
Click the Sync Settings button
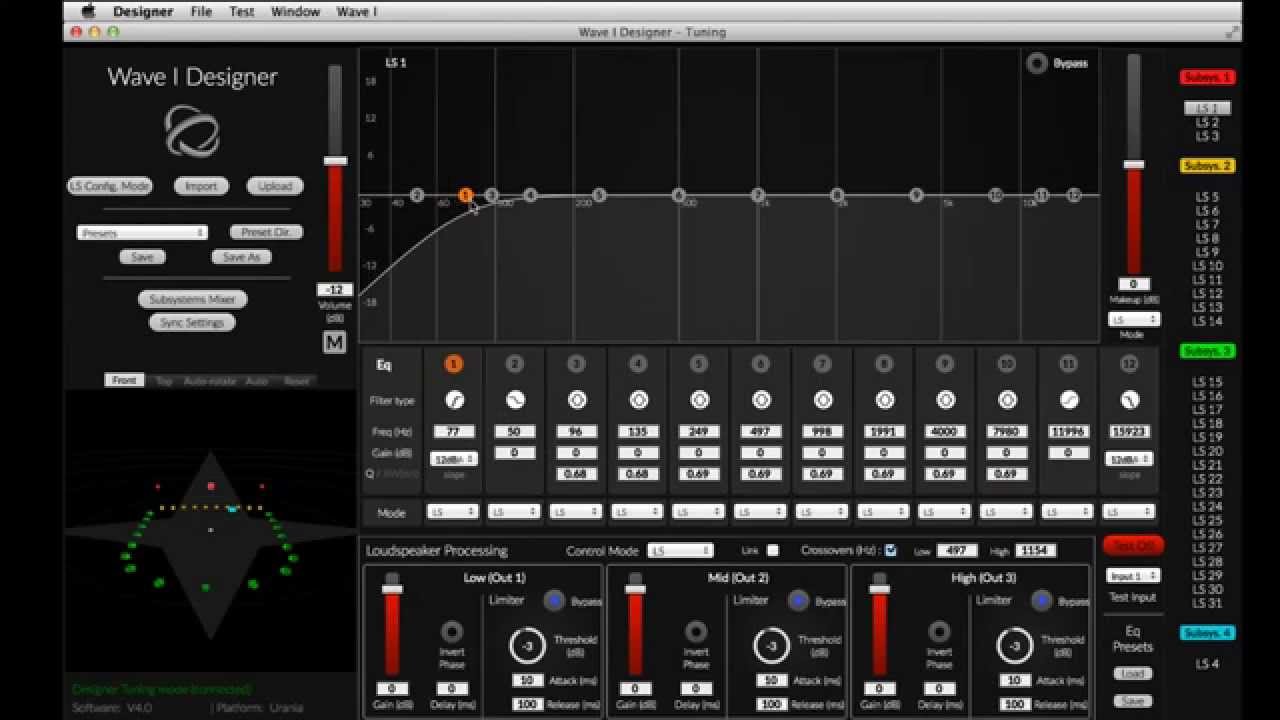[192, 322]
